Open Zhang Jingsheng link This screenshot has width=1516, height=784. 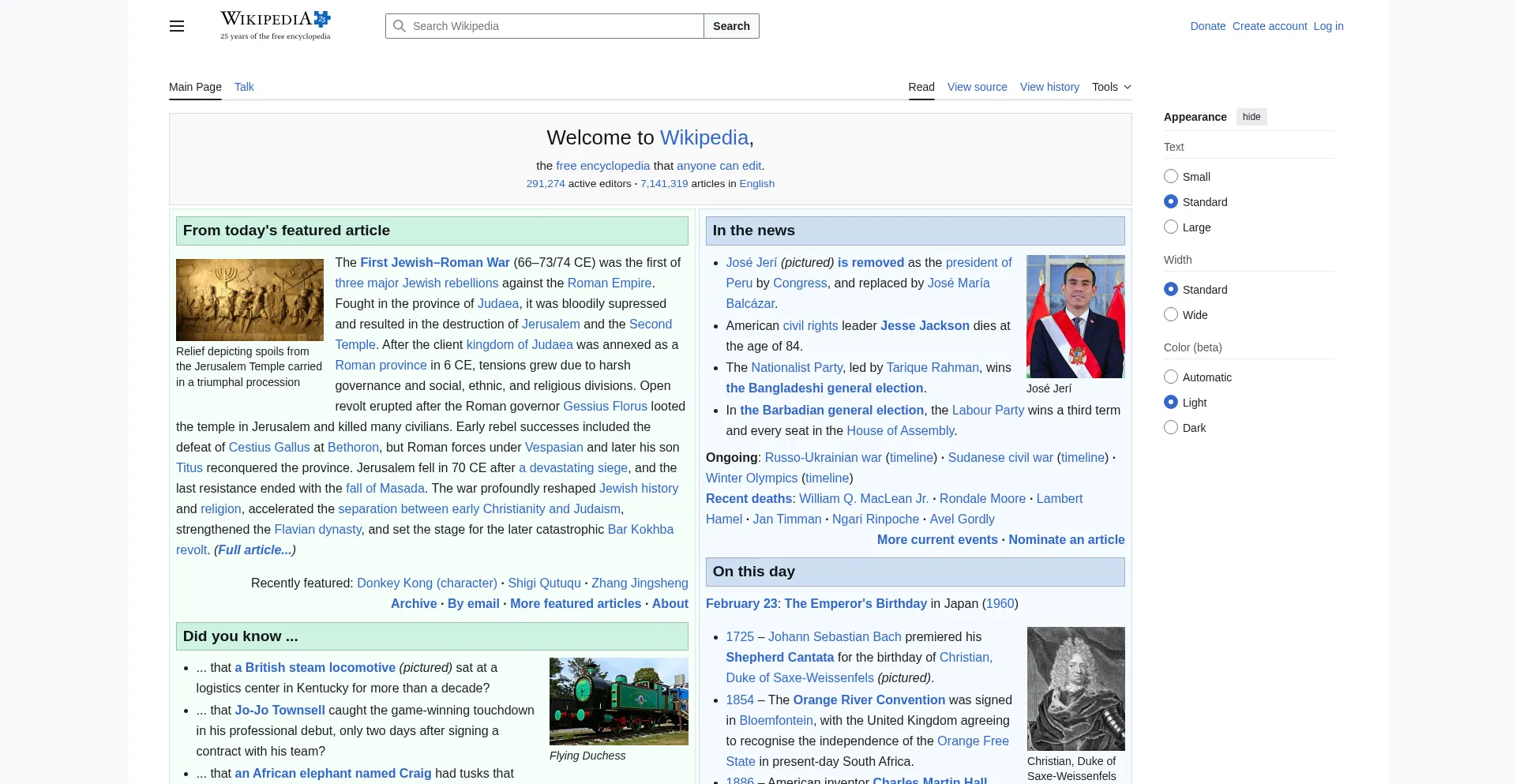tap(640, 583)
